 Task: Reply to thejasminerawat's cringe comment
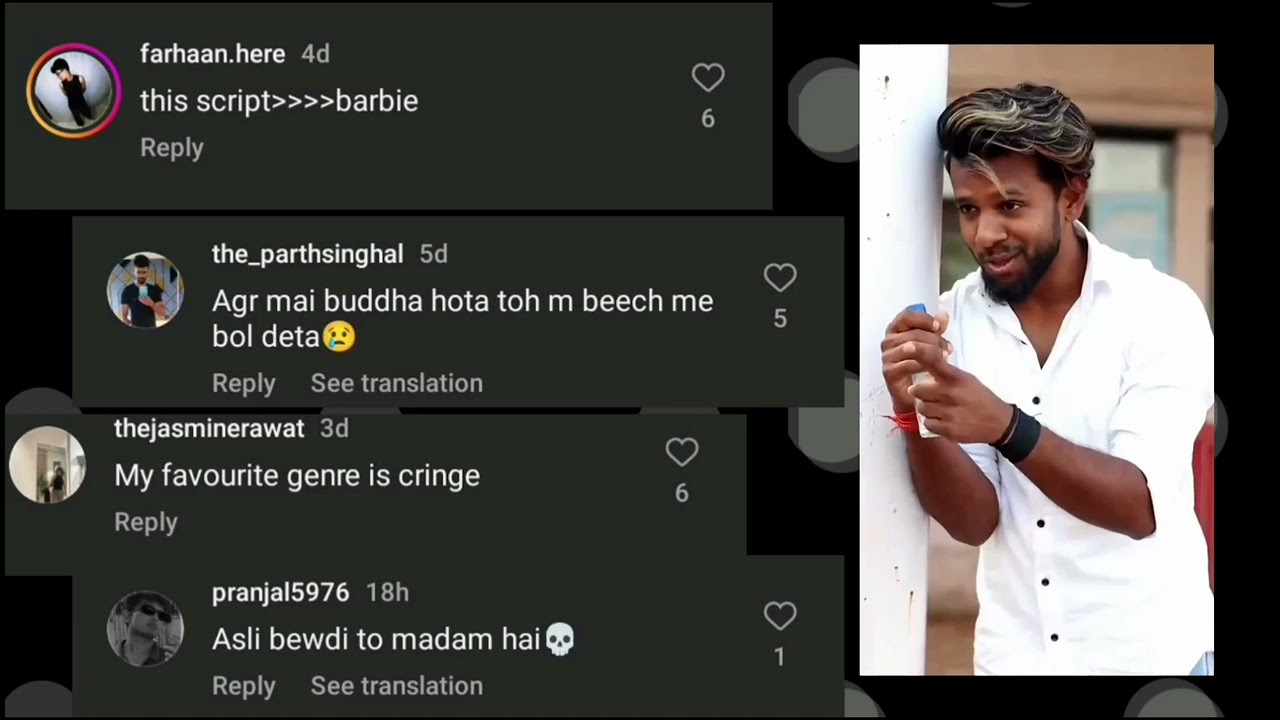tap(146, 522)
